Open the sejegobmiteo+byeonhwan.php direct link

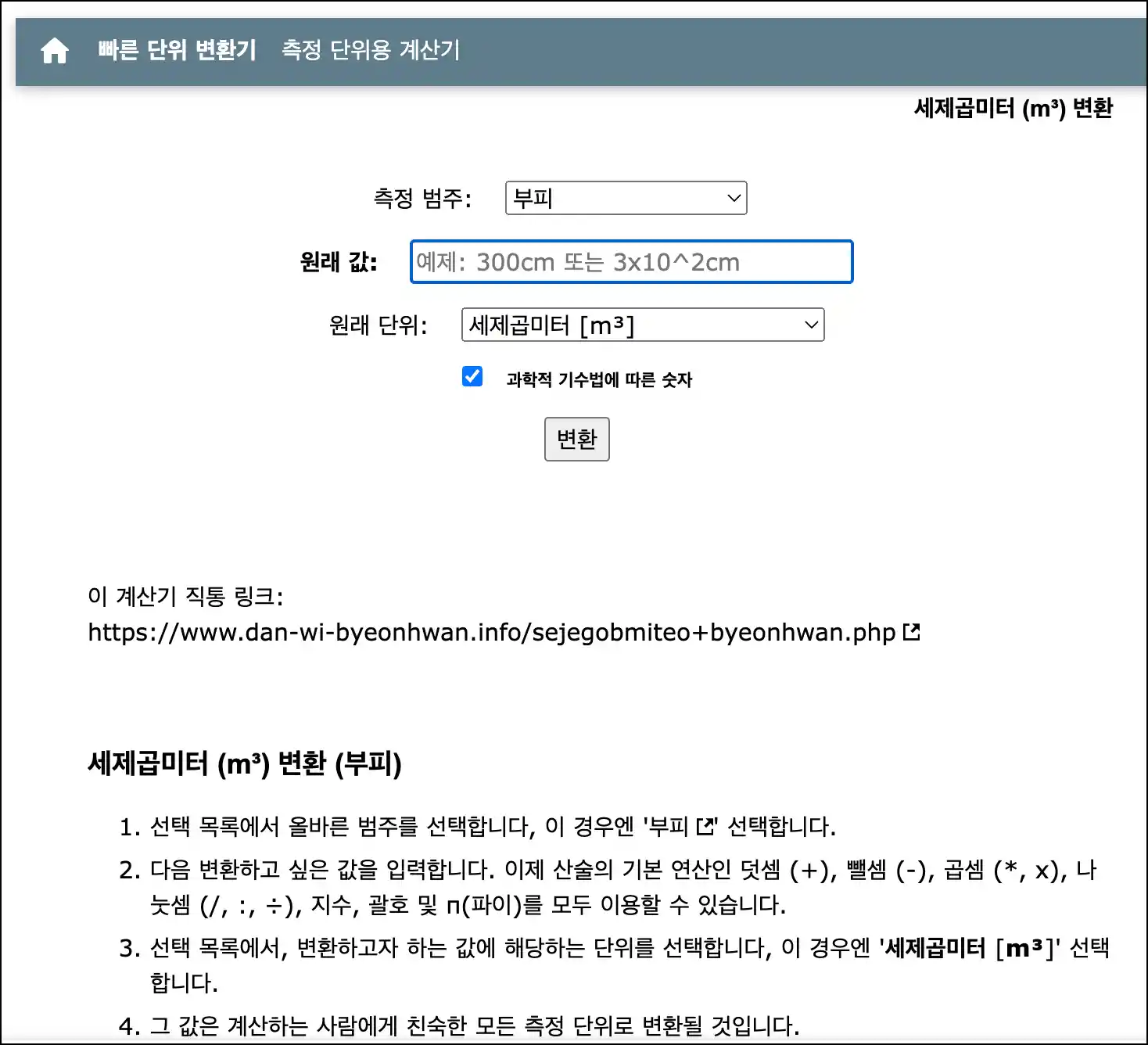click(x=492, y=632)
